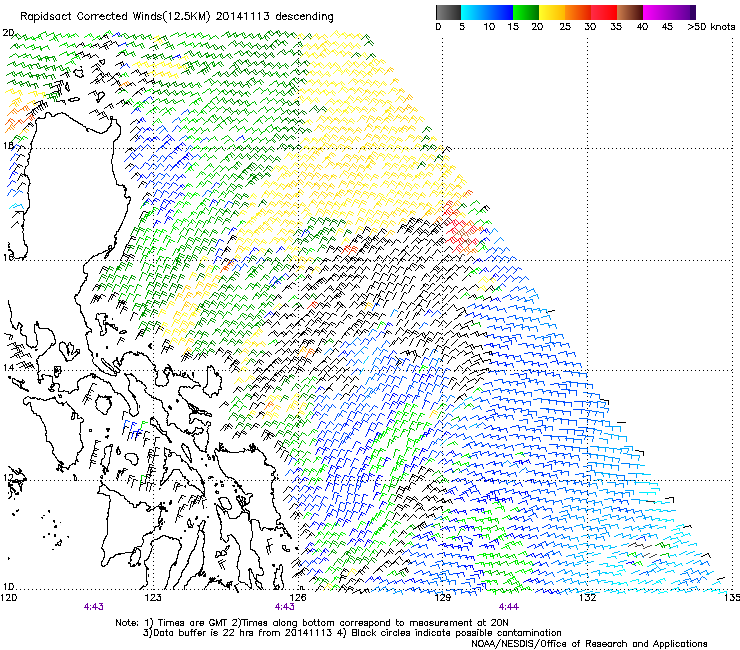The width and height of the screenshot is (740, 650).
Task: Click the '10' latitude label at bottom left
Action: [x=8, y=587]
